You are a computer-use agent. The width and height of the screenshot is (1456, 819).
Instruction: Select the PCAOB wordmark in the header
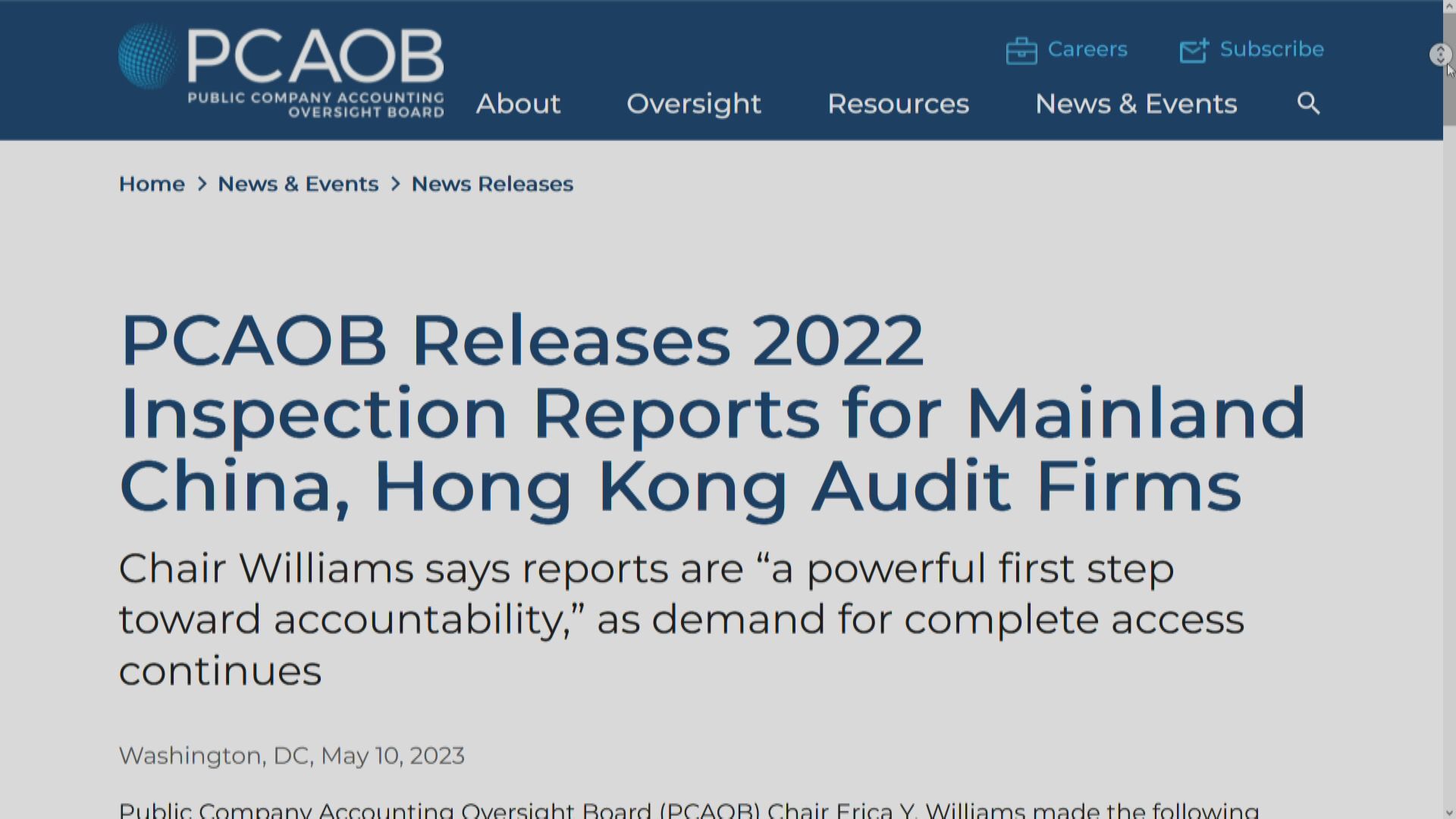pyautogui.click(x=315, y=53)
